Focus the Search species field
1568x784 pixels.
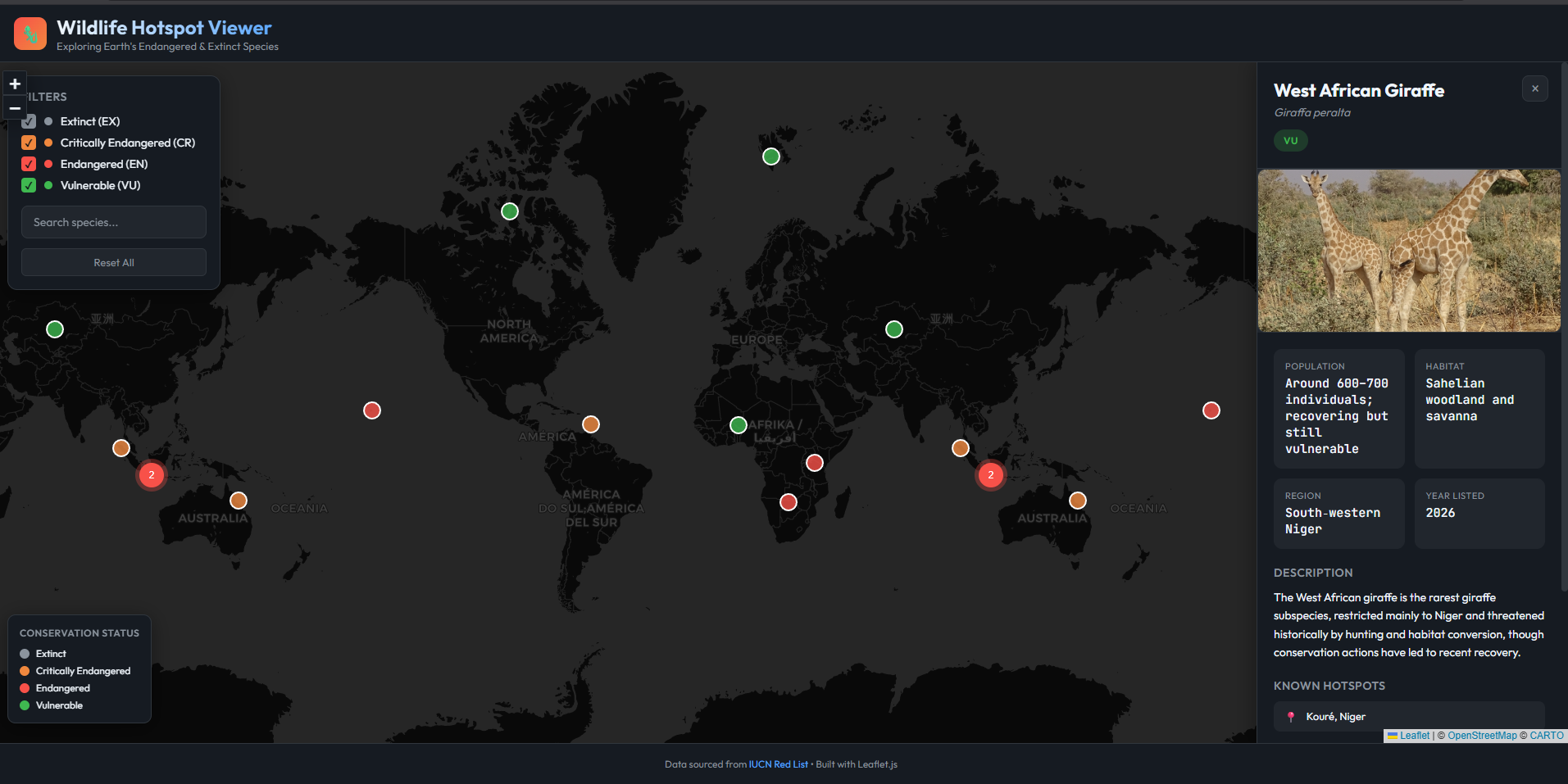click(x=114, y=222)
